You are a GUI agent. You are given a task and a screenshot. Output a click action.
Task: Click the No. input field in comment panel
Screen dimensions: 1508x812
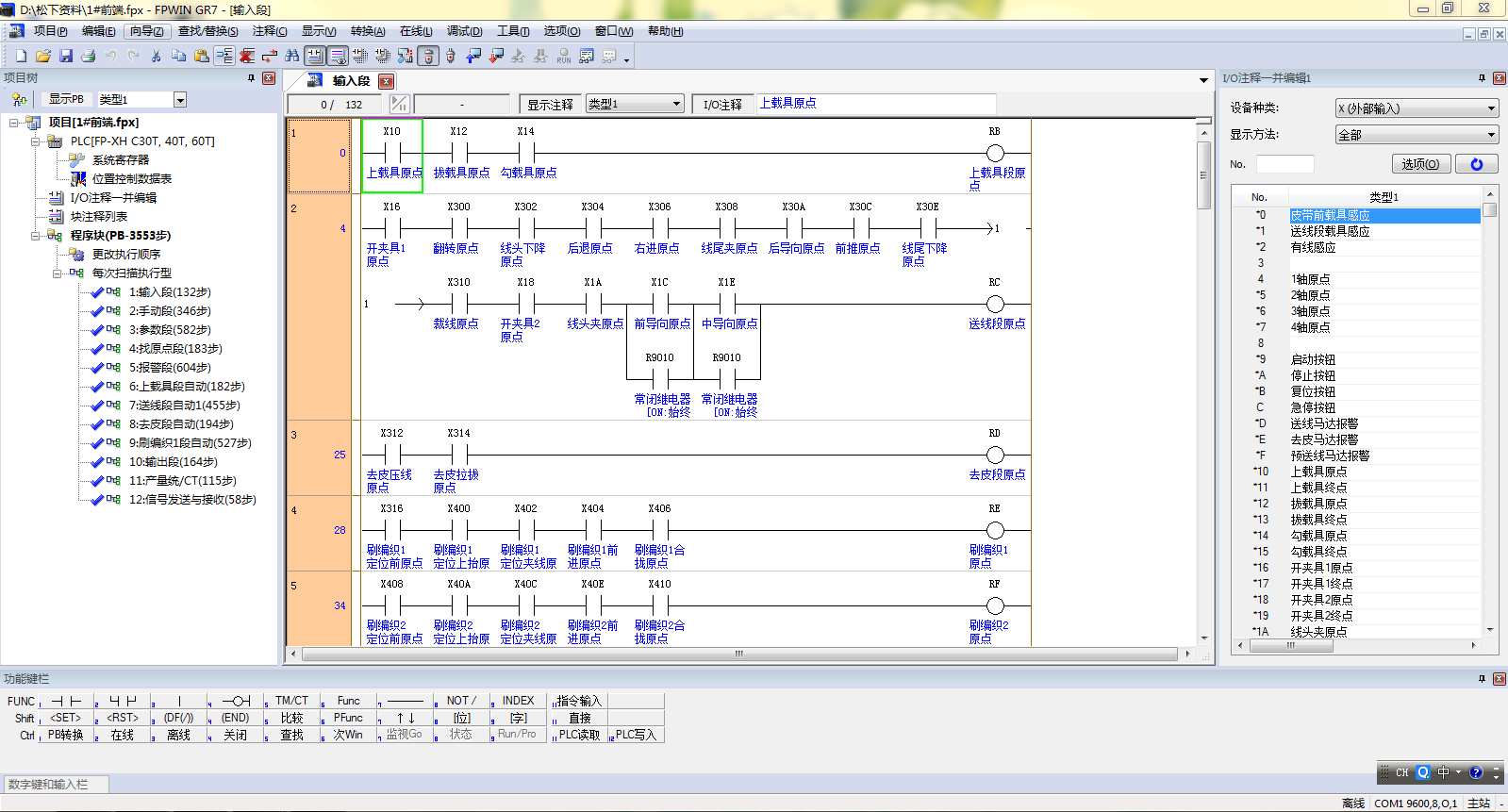click(1284, 164)
